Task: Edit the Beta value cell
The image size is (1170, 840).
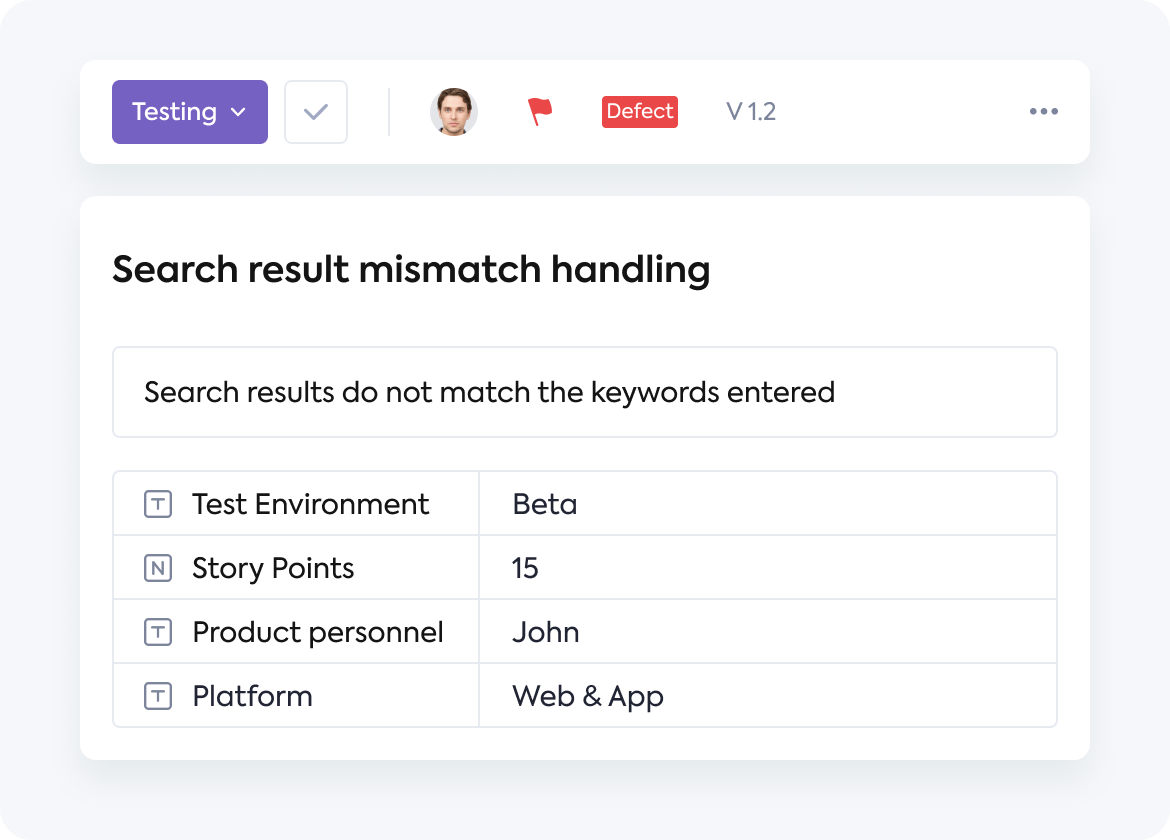Action: [x=768, y=504]
